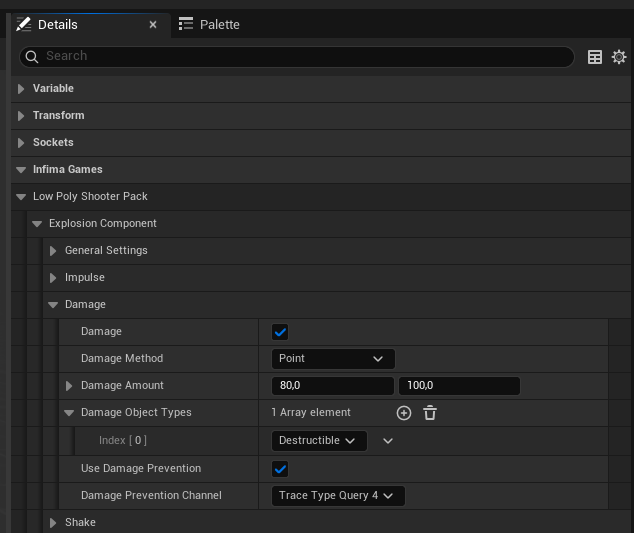Click the 80,0 damage amount field
634x533 pixels.
click(x=332, y=386)
